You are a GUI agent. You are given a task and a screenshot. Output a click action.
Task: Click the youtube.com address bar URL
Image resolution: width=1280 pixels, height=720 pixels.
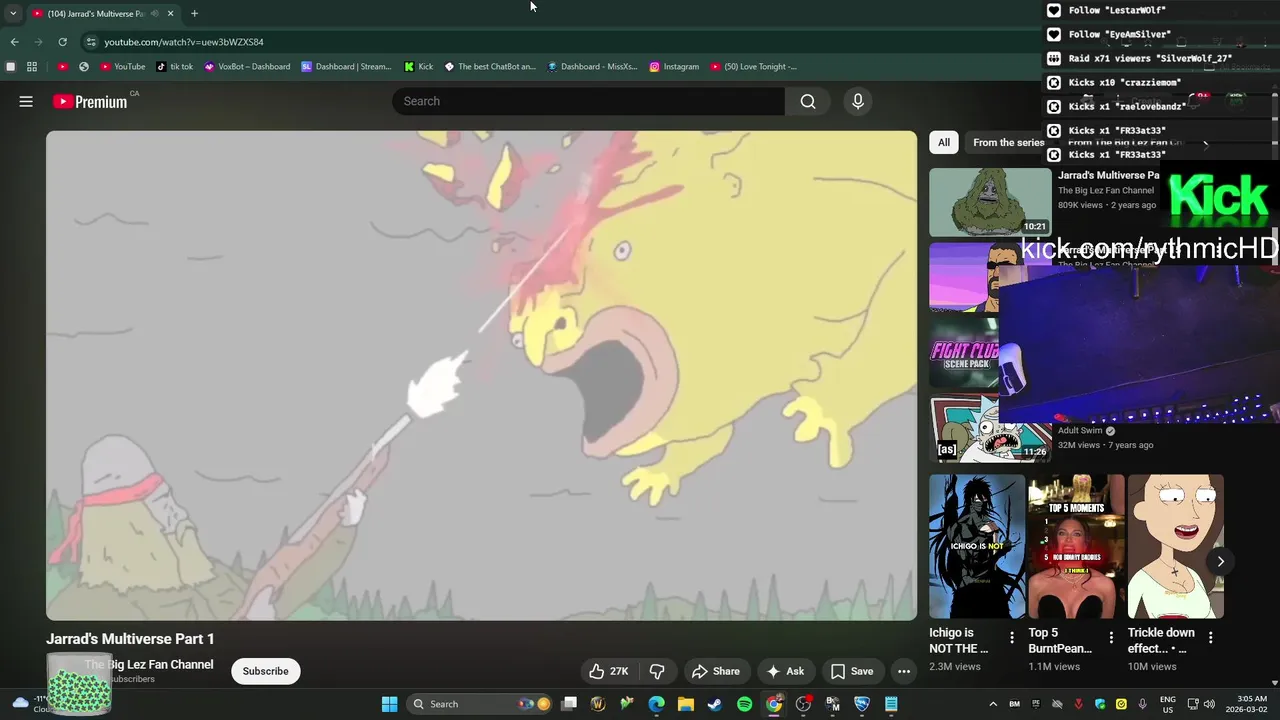(x=184, y=42)
